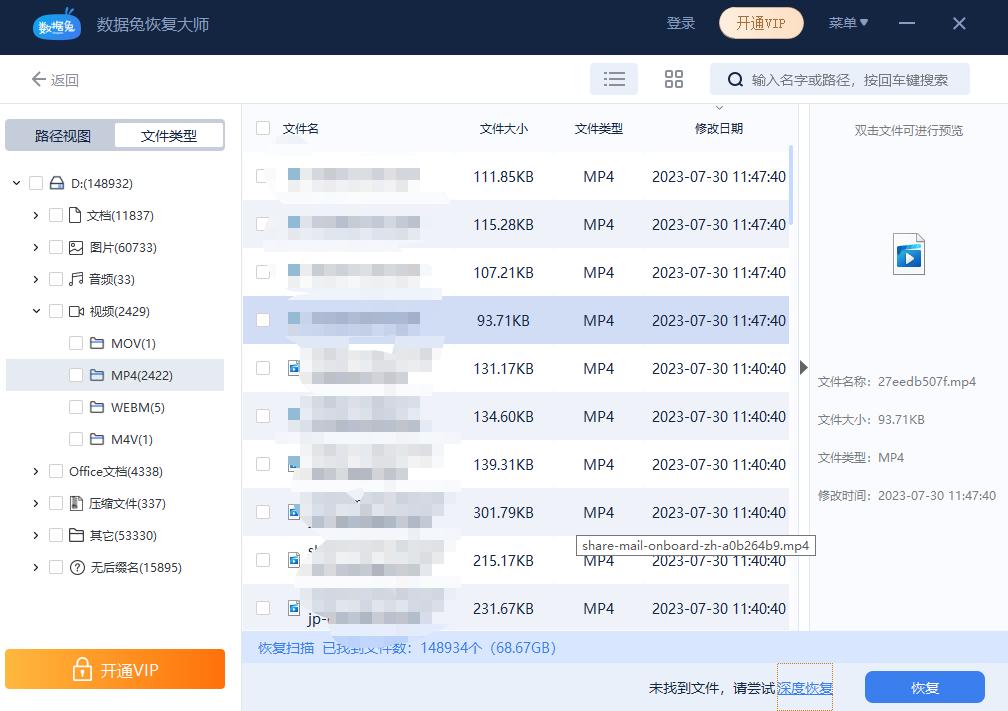Click the magnifier icon in the search box
Image resolution: width=1008 pixels, height=711 pixels.
coord(733,79)
